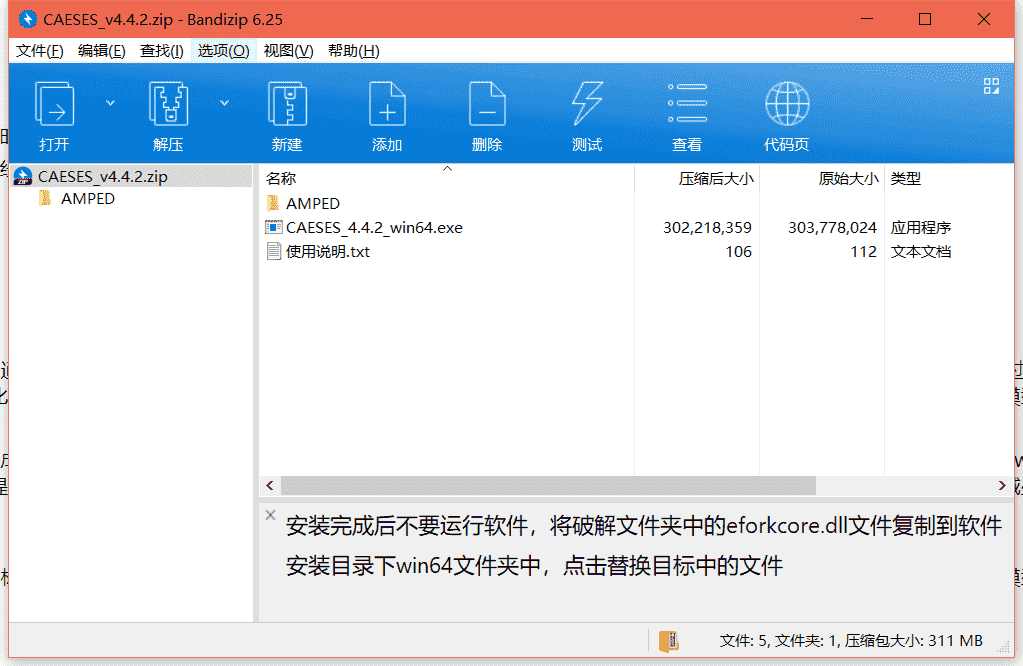Image resolution: width=1023 pixels, height=666 pixels.
Task: Click the horizontal scrollbar right arrow
Action: coord(1002,485)
